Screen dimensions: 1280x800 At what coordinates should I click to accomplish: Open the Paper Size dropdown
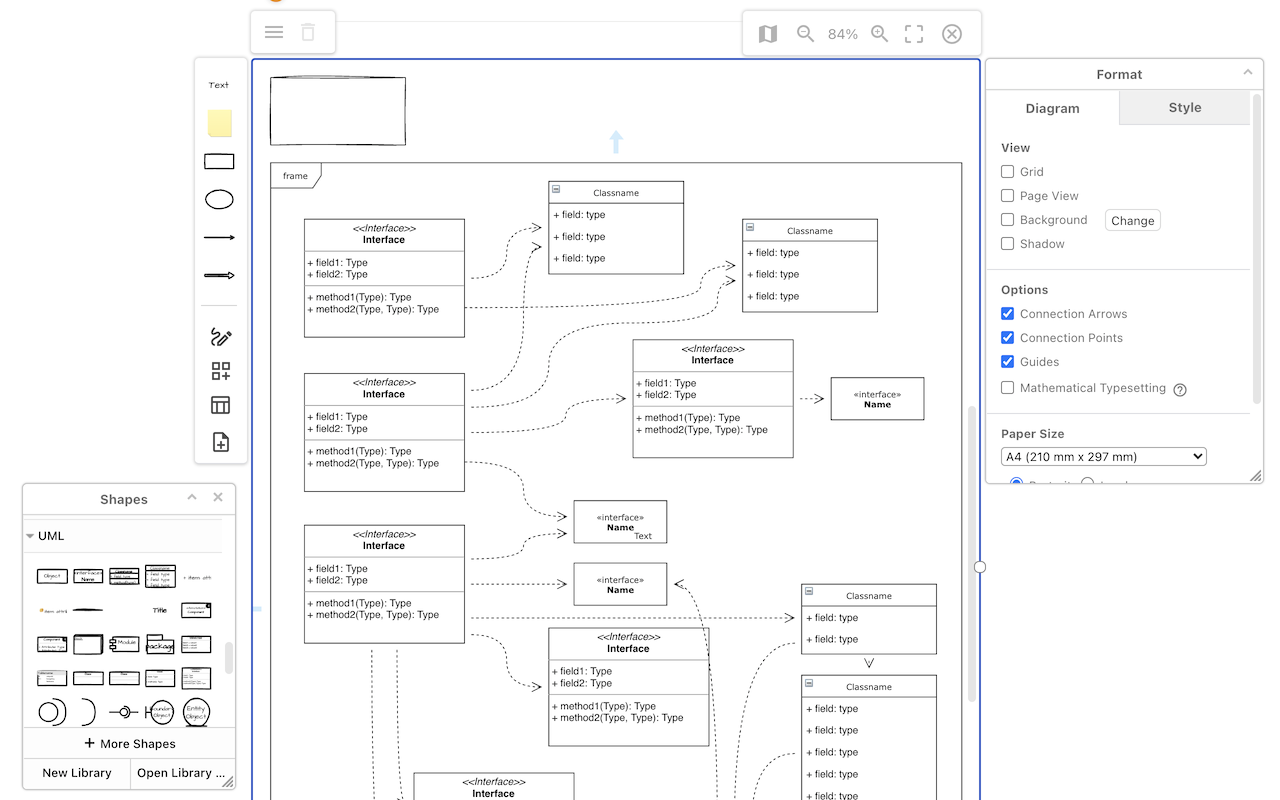(x=1103, y=456)
